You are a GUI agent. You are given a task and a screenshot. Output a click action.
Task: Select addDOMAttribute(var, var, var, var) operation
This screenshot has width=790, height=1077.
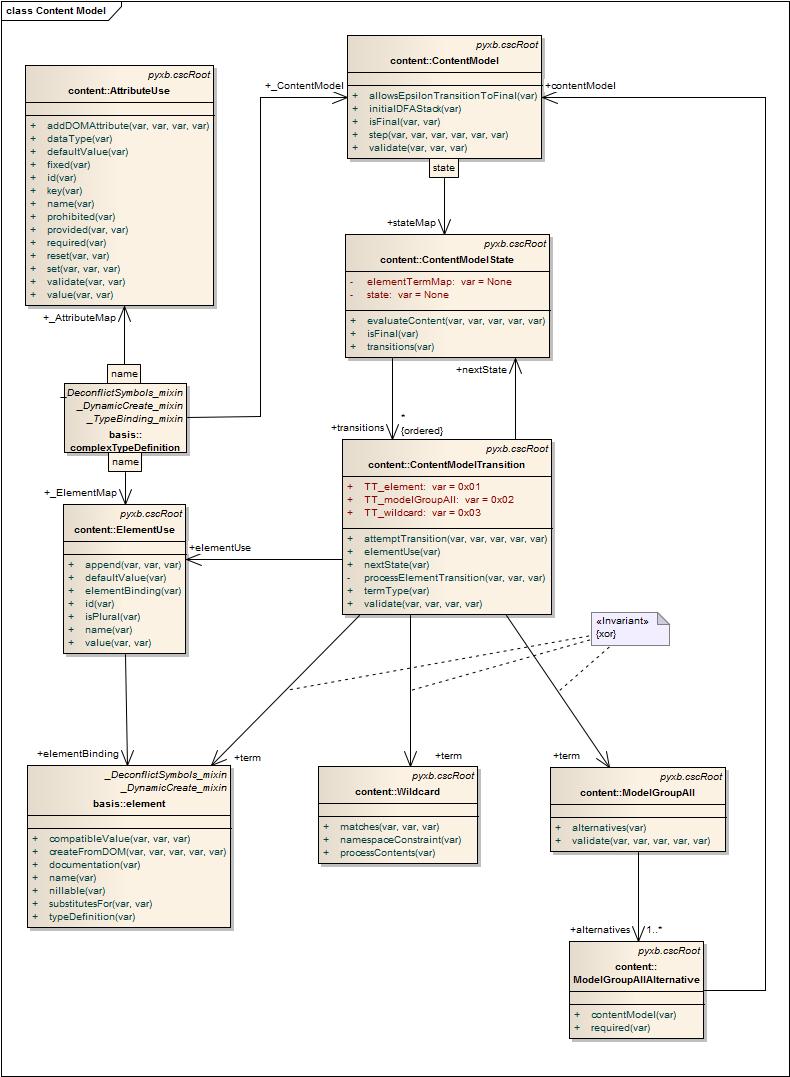[128, 126]
